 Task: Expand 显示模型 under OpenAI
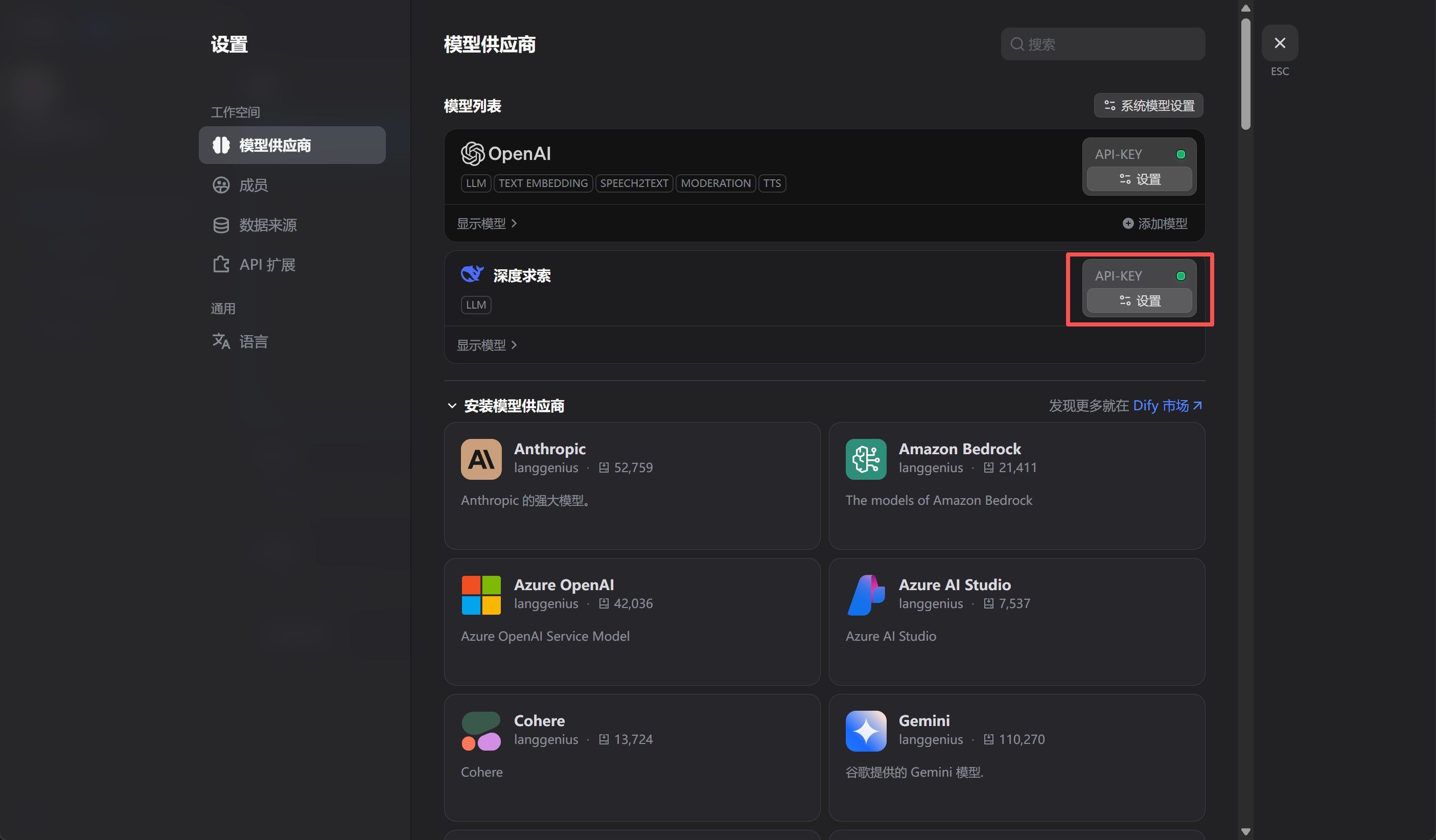[487, 223]
